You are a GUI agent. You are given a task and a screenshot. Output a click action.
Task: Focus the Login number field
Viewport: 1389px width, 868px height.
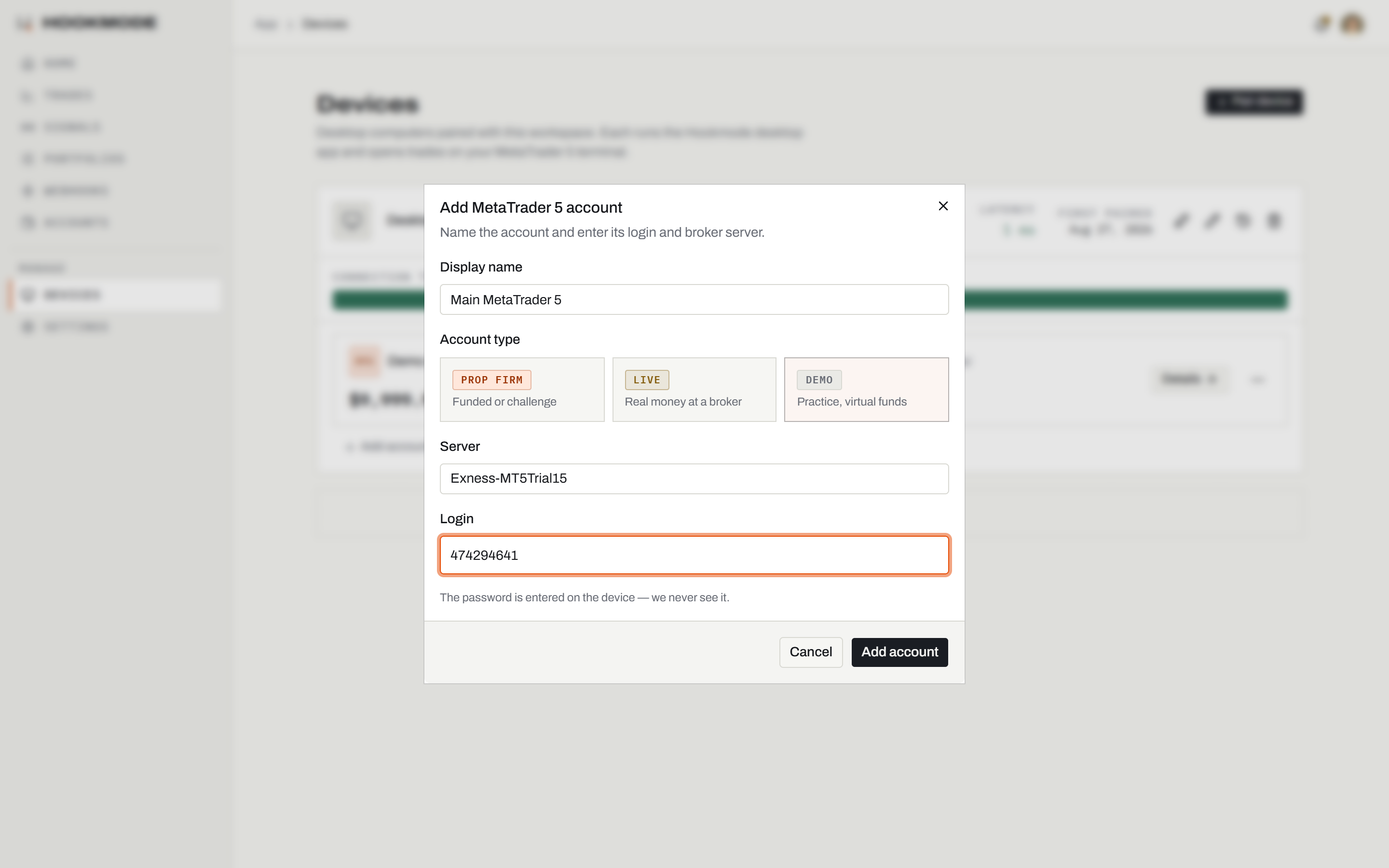(694, 555)
